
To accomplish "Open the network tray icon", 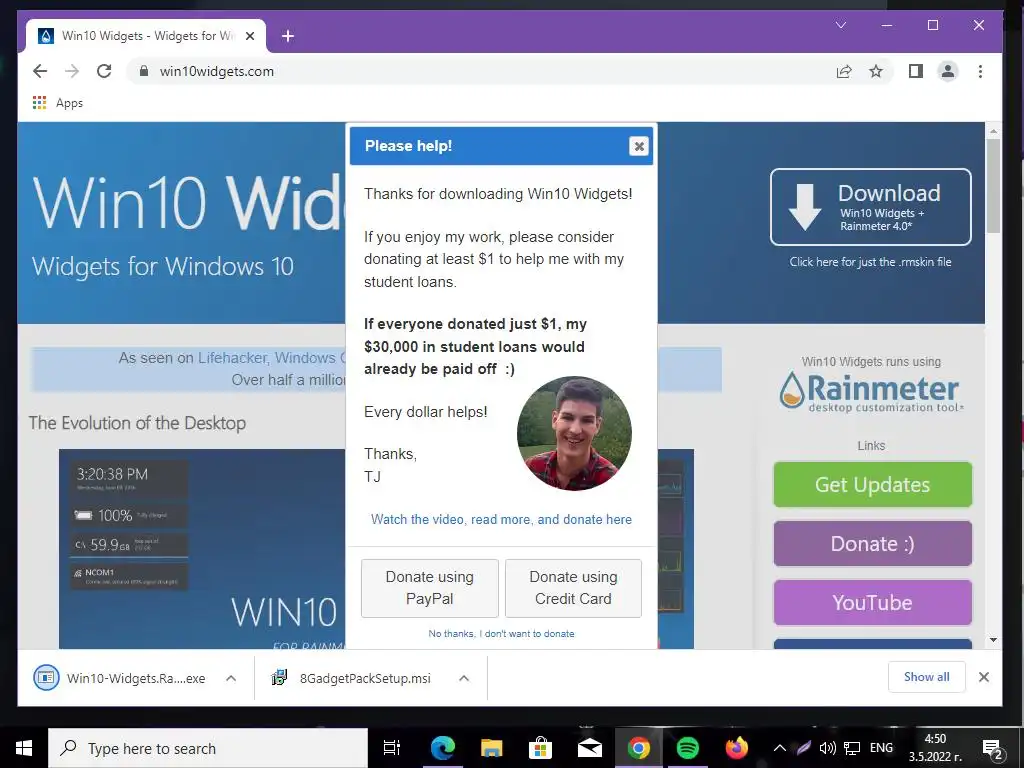I will 852,748.
